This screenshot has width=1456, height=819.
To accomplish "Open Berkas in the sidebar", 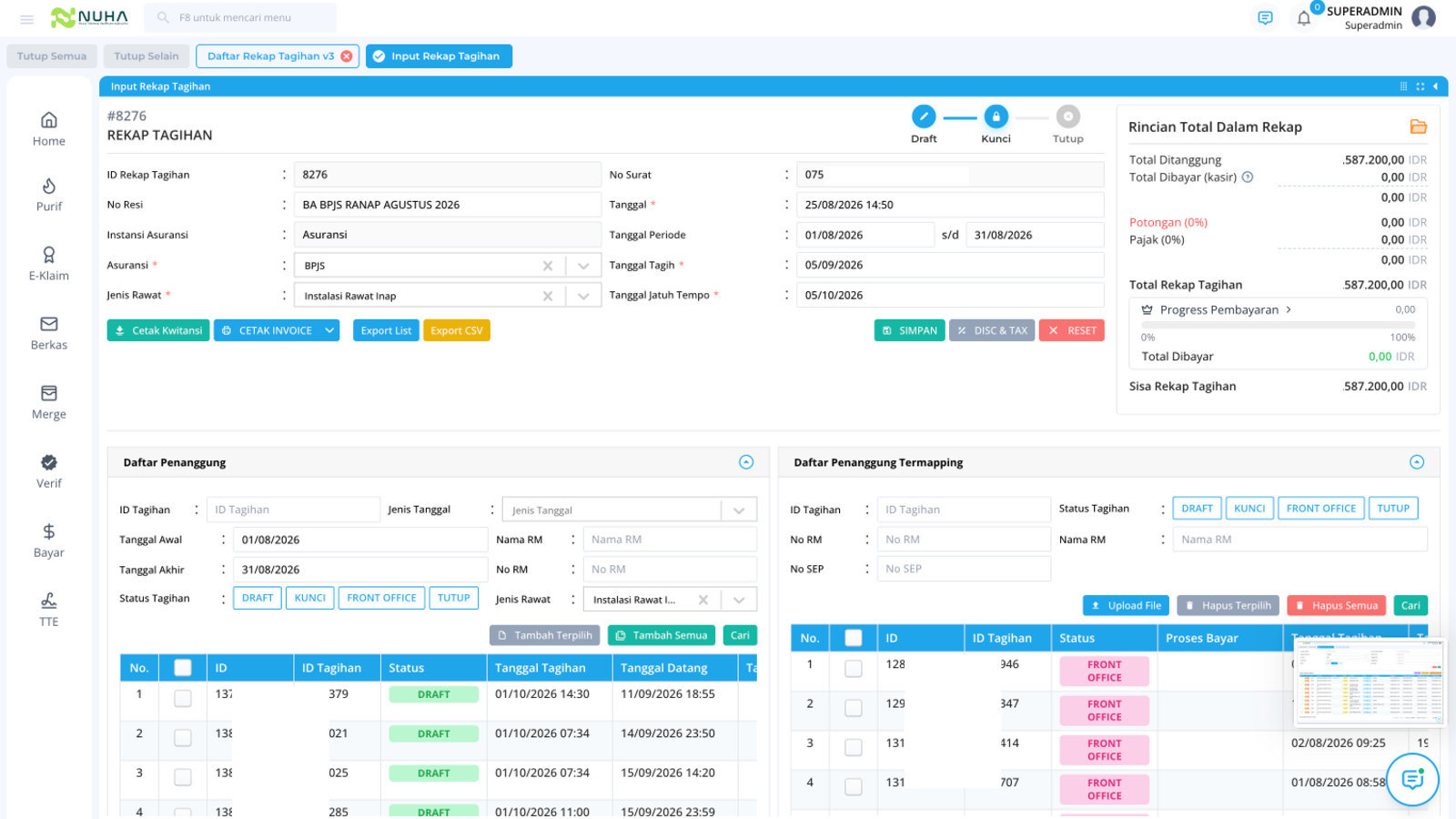I will (x=49, y=333).
